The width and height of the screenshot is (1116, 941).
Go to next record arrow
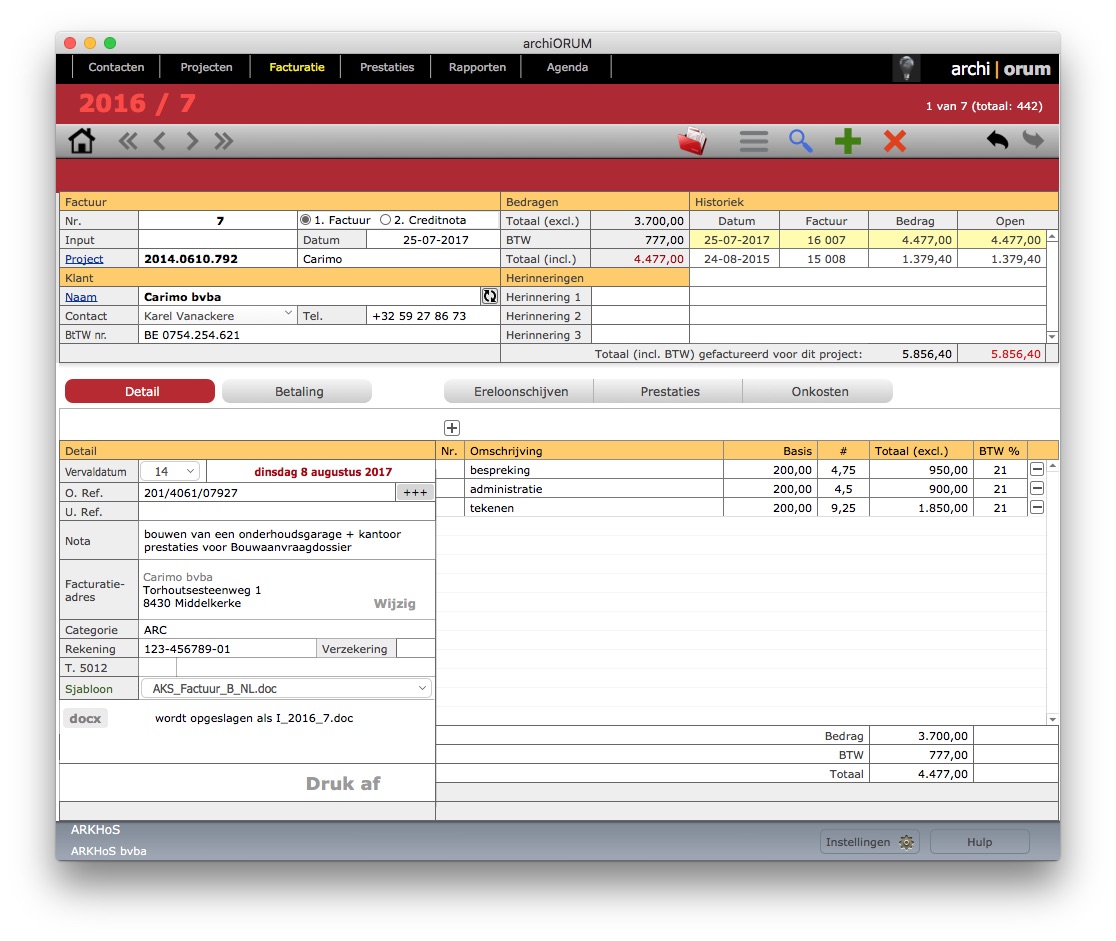(191, 141)
